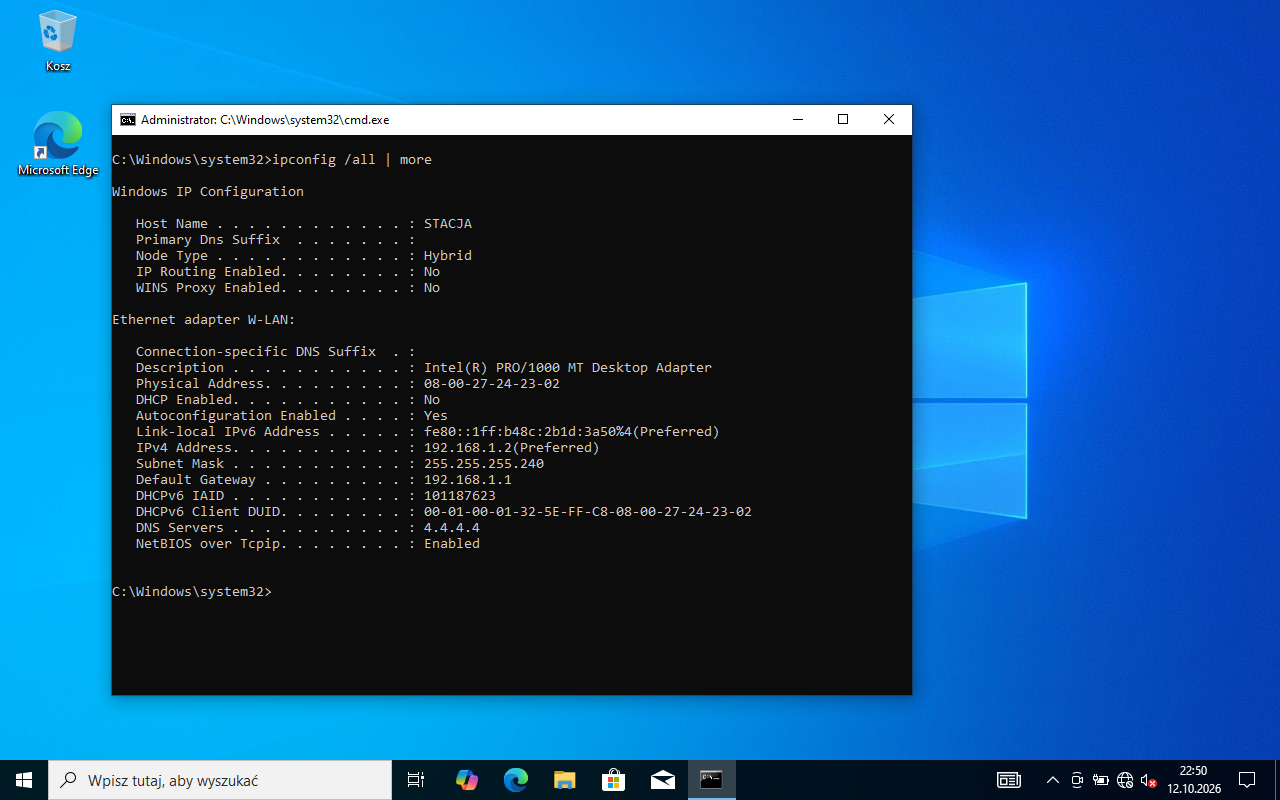1280x800 pixels.
Task: Open the notification center icon
Action: click(x=1247, y=780)
